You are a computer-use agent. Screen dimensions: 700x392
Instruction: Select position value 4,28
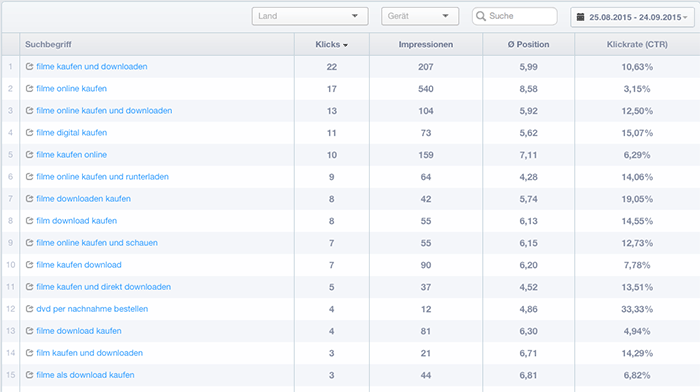[x=529, y=177]
